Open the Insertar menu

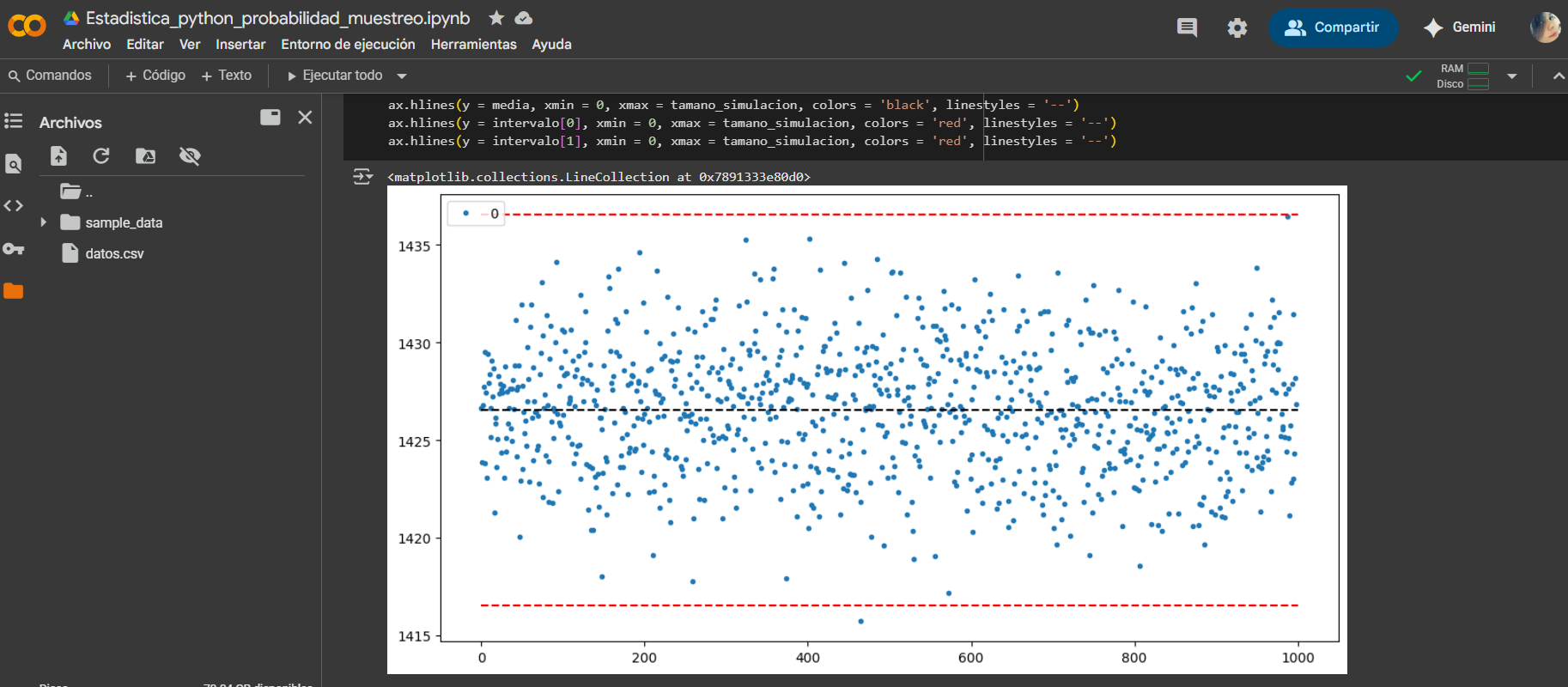(x=240, y=45)
